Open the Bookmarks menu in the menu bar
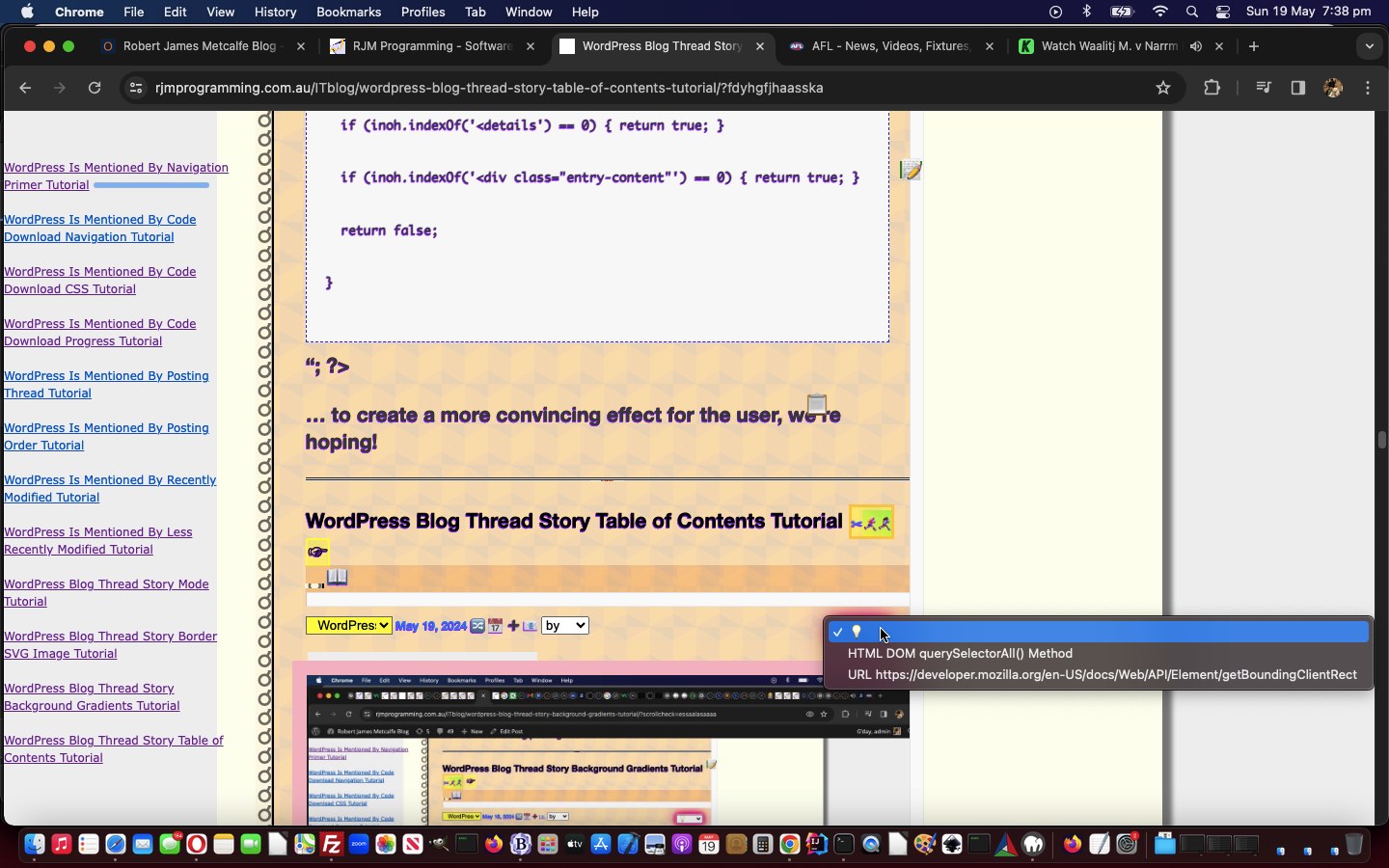This screenshot has width=1389, height=868. [348, 12]
